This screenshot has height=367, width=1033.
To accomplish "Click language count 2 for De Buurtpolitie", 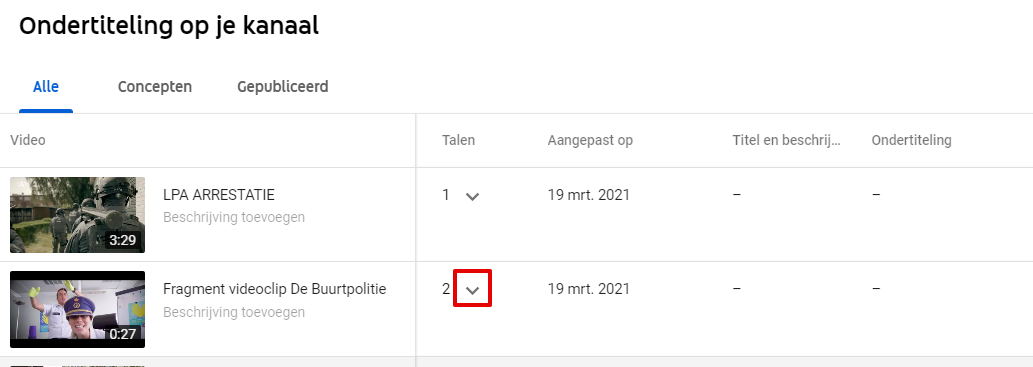I will pos(446,289).
